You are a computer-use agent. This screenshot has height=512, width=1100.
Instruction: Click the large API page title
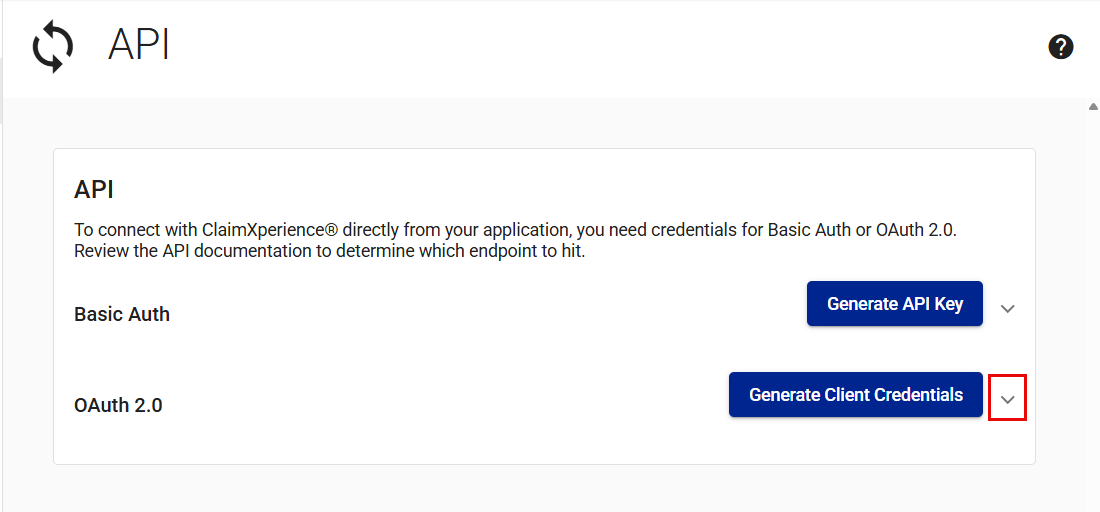pos(138,46)
